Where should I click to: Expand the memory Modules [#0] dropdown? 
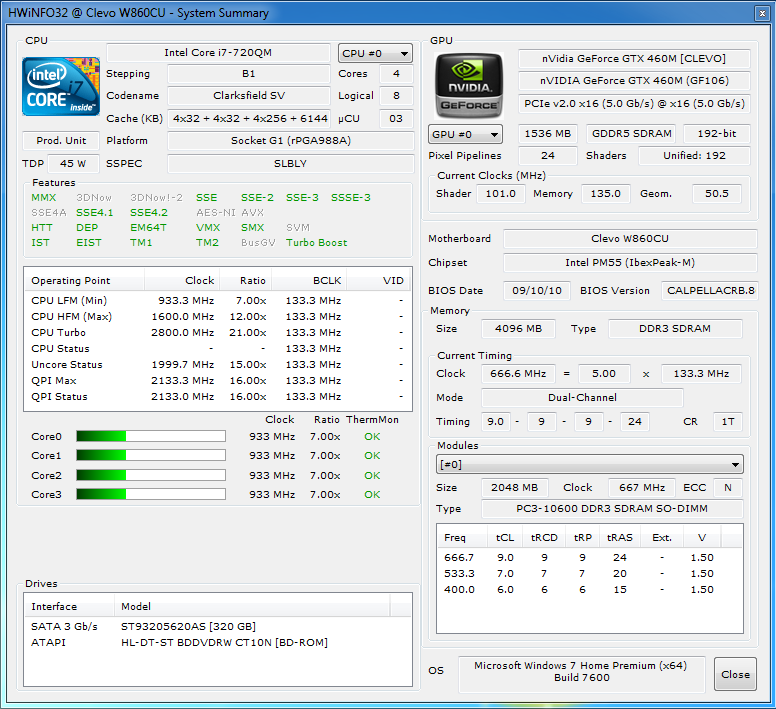pyautogui.click(x=589, y=465)
